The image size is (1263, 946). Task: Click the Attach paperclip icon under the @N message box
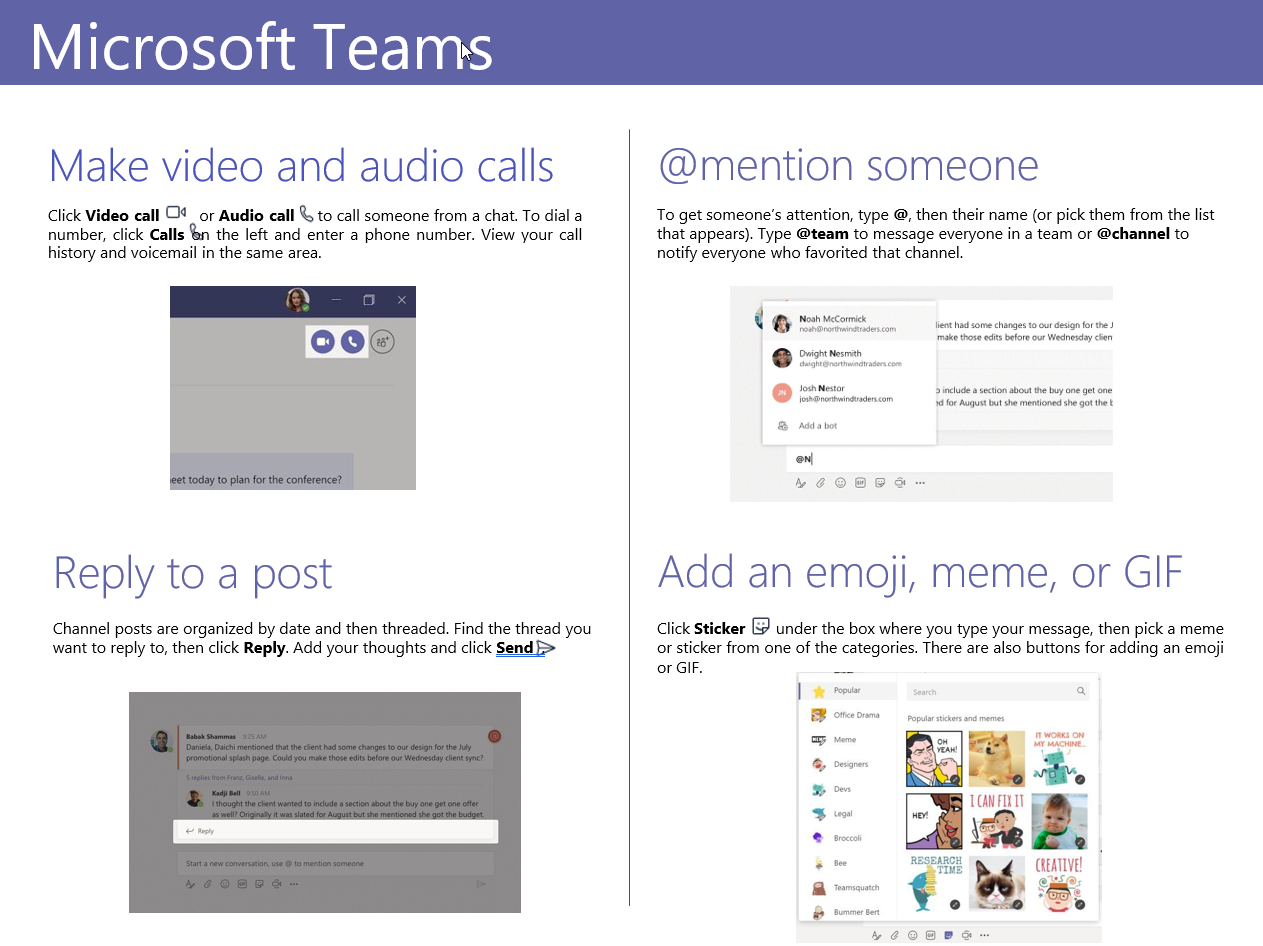pyautogui.click(x=820, y=482)
